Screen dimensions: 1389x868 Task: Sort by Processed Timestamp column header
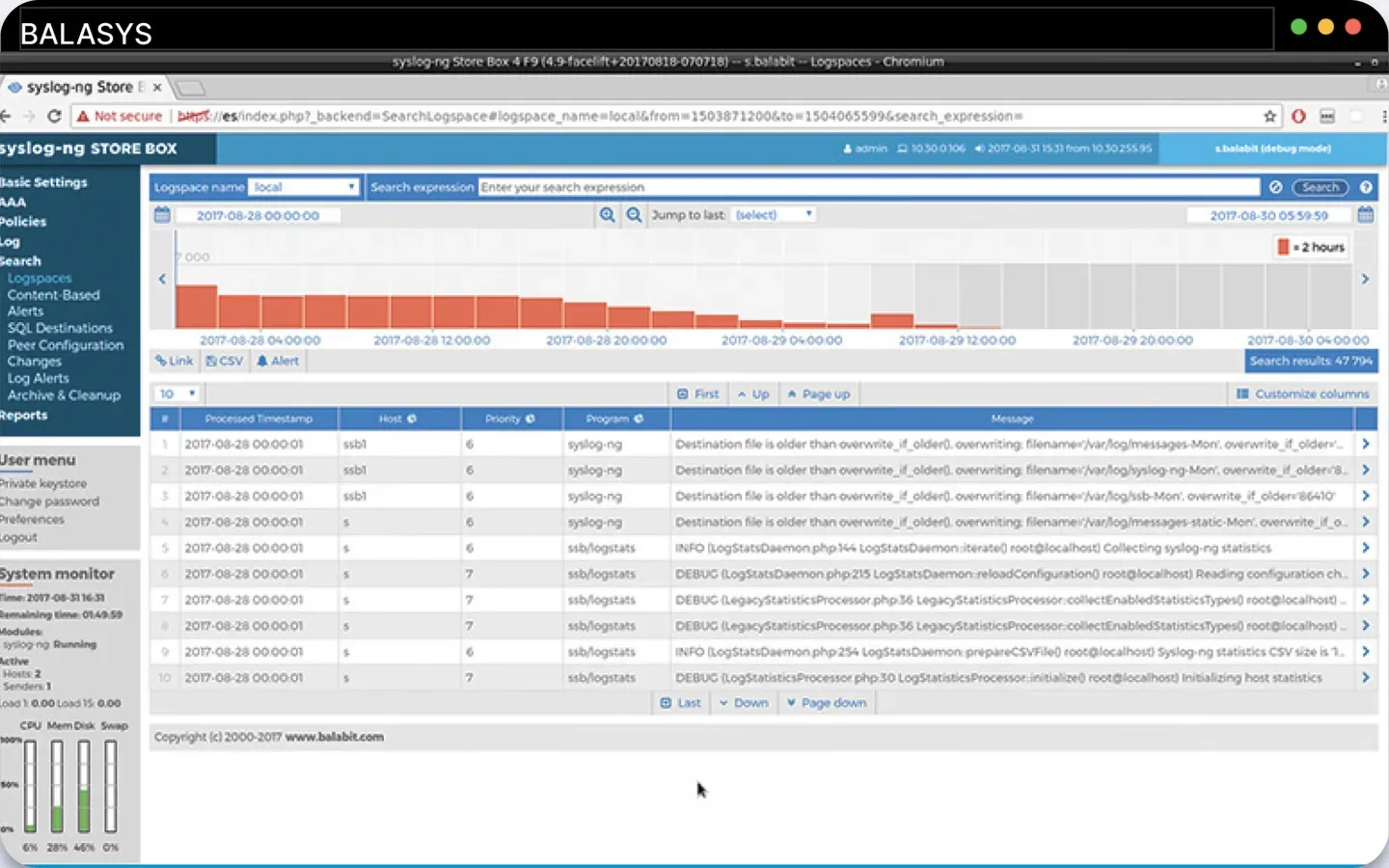pos(259,419)
